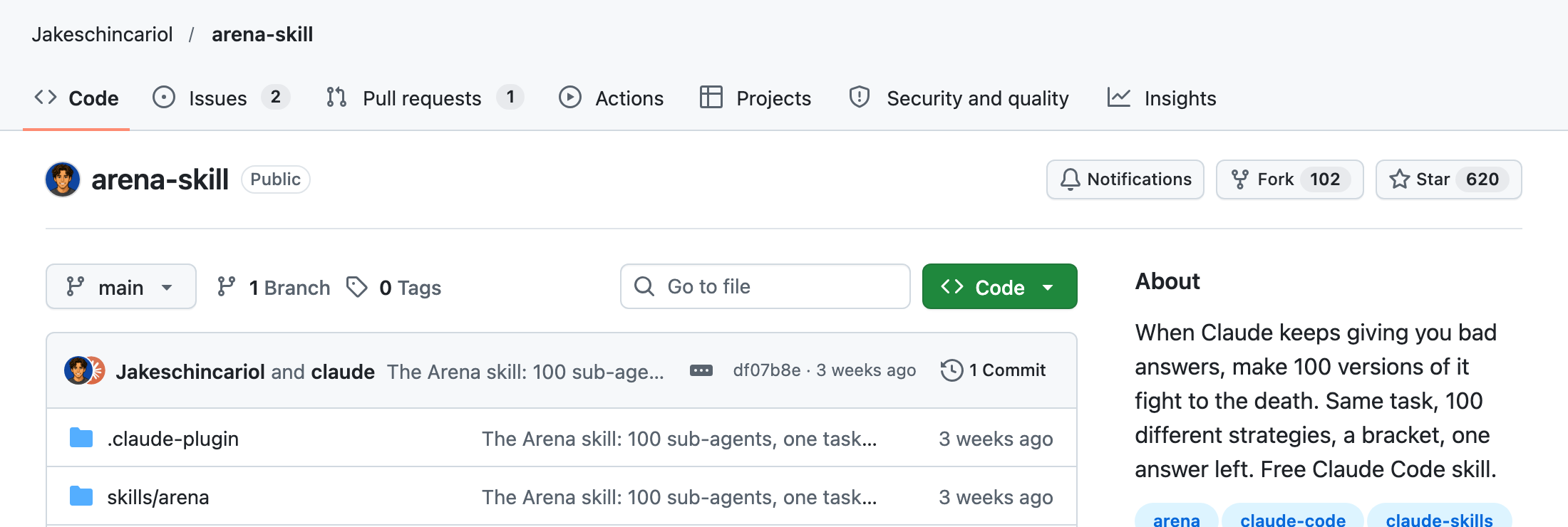Click the About heading
Image resolution: width=1568 pixels, height=527 pixels.
tap(1167, 281)
